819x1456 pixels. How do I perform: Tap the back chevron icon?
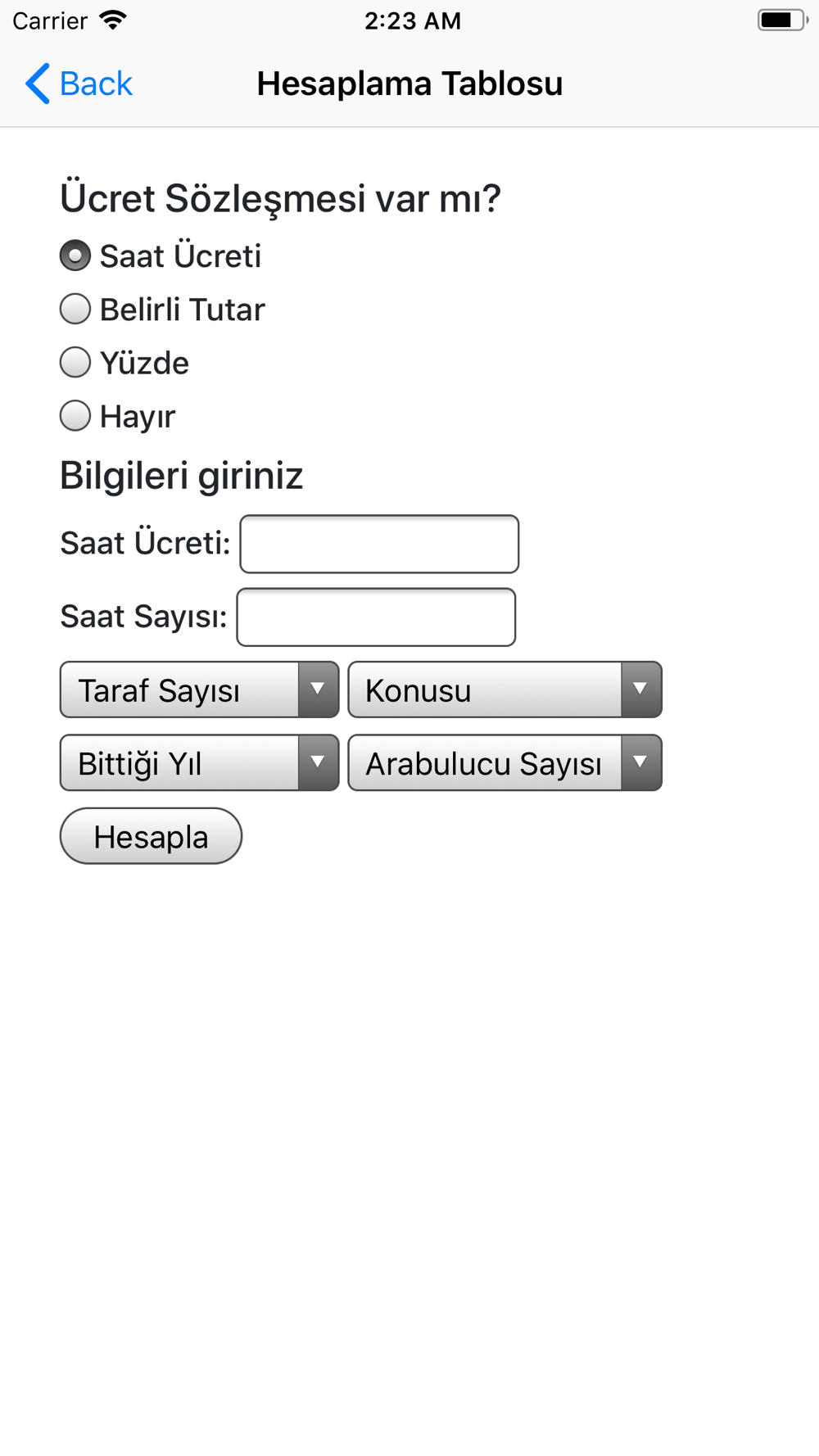click(x=38, y=84)
